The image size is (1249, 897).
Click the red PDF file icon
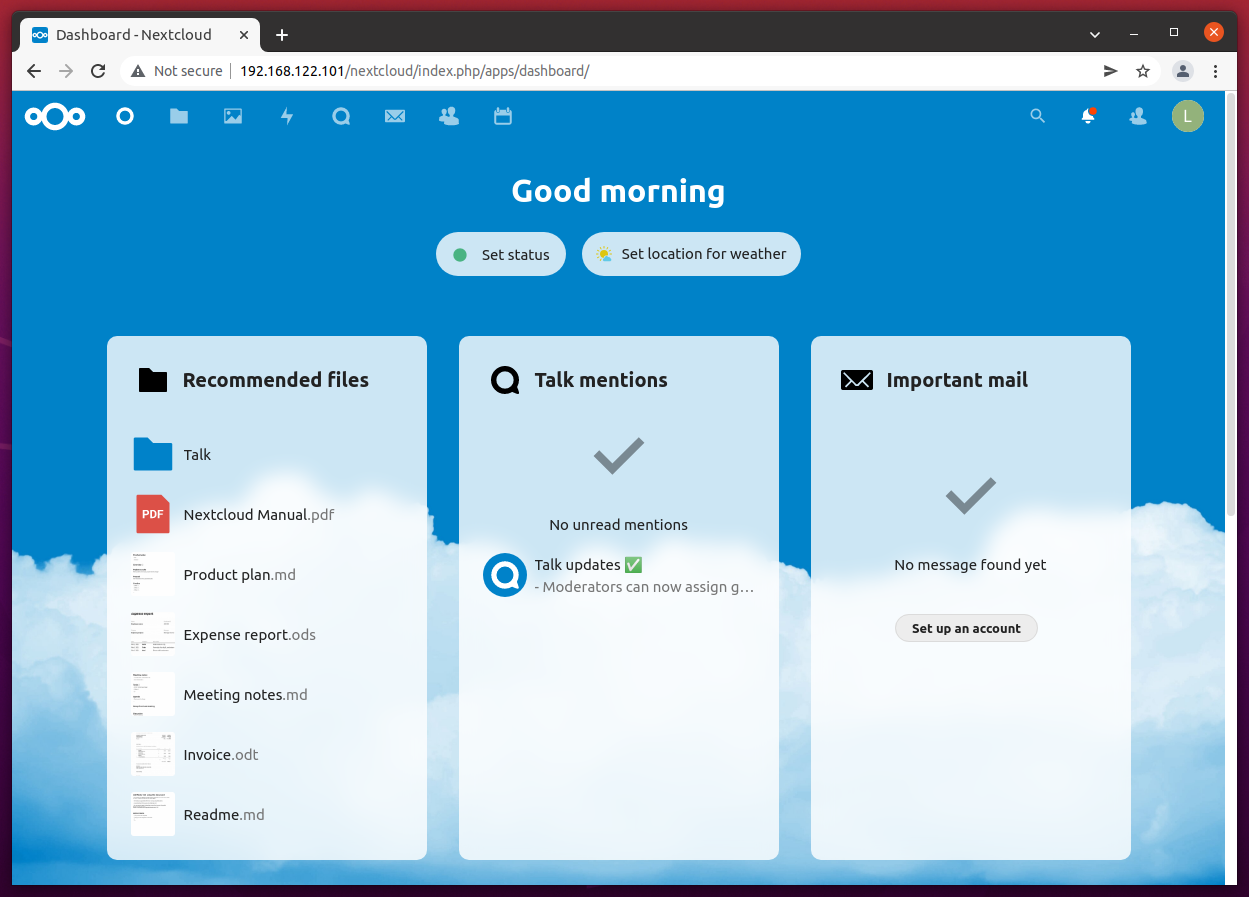pyautogui.click(x=153, y=514)
